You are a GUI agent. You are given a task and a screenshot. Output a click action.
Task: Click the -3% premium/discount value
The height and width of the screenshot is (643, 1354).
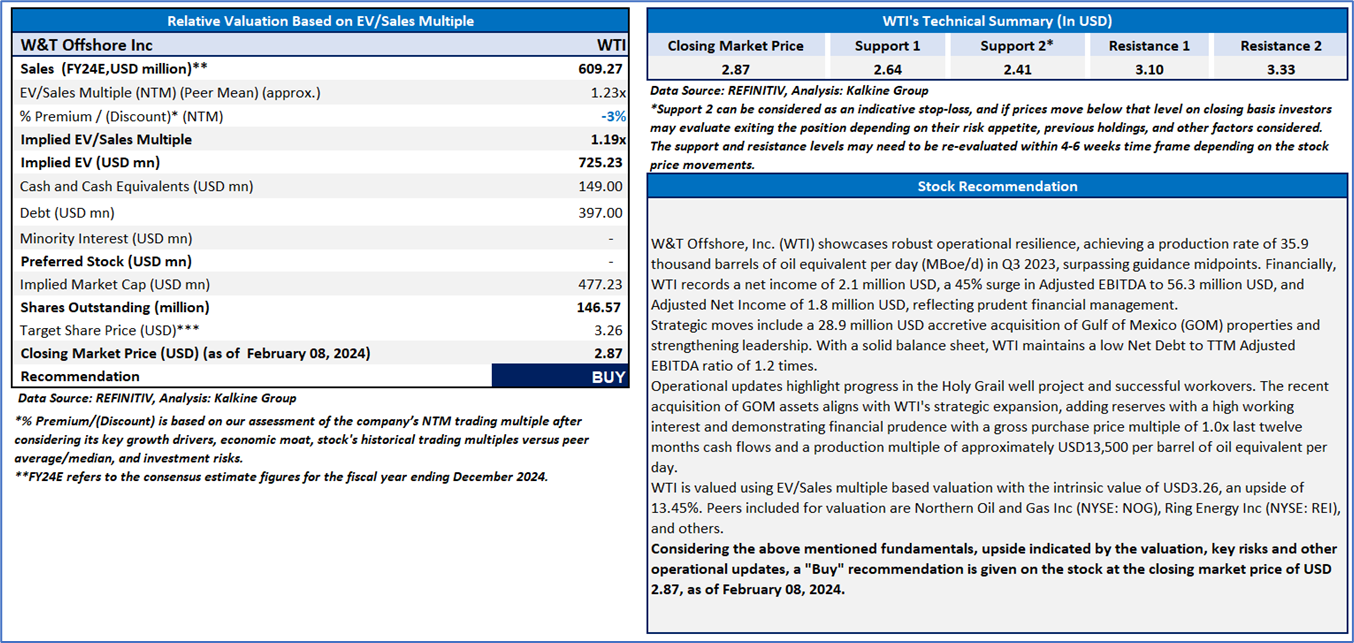pyautogui.click(x=612, y=116)
